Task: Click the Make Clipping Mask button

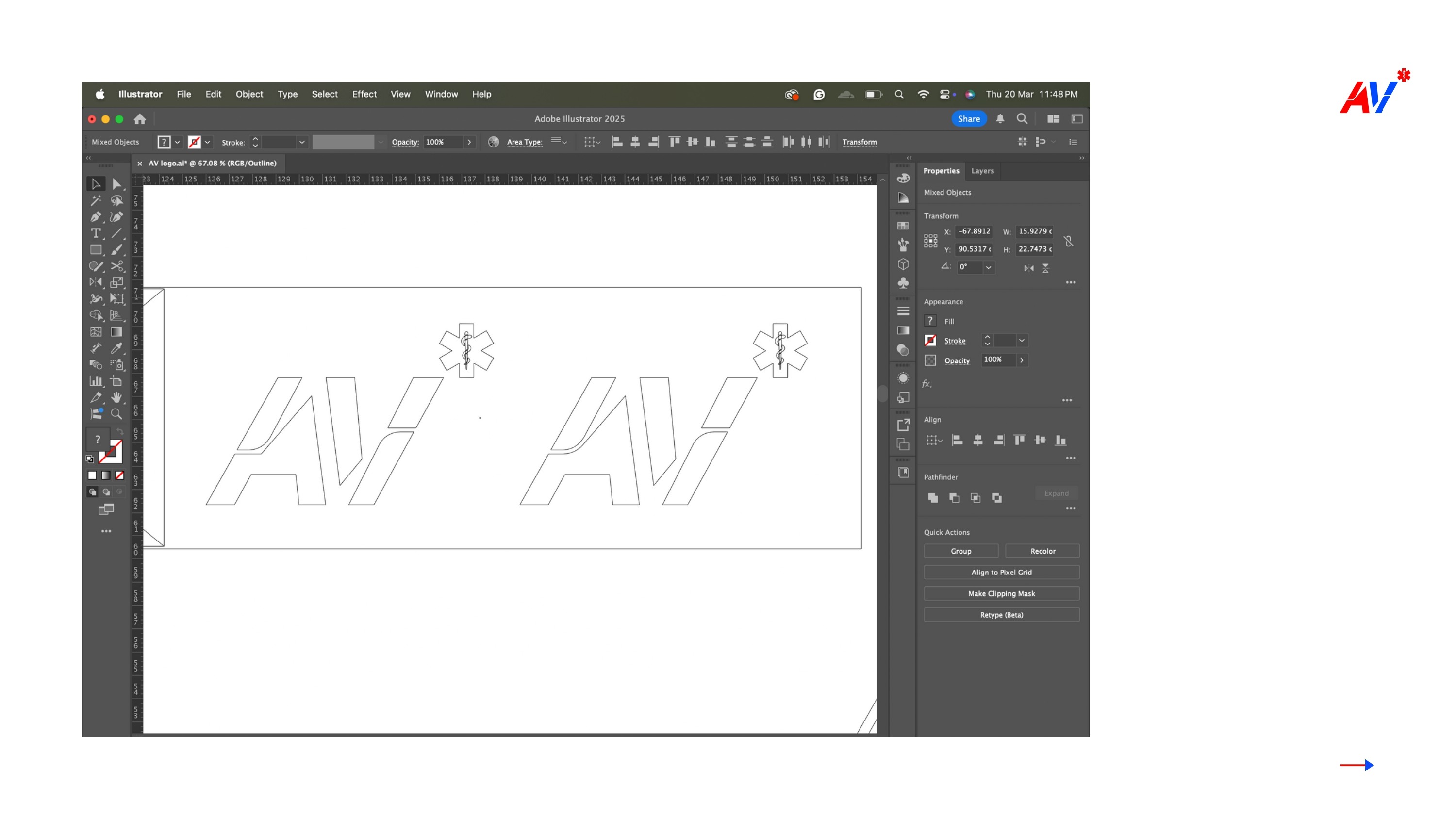Action: [x=1001, y=593]
